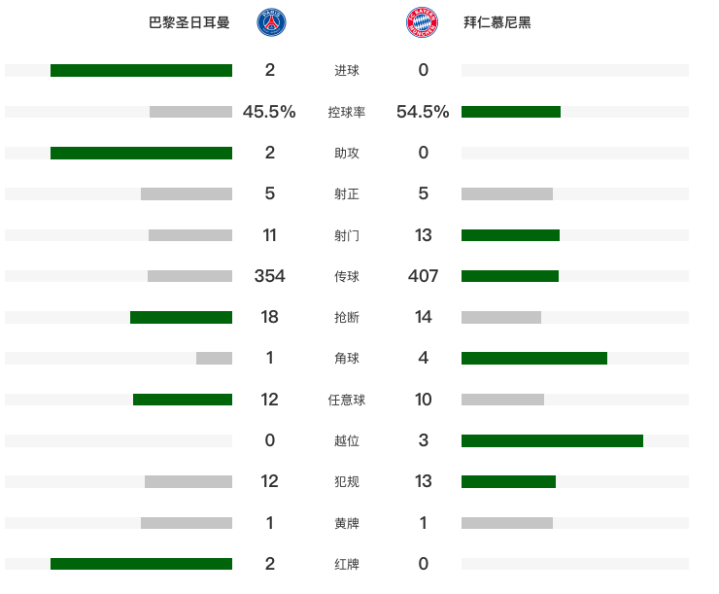Screen dimensions: 719x594
Task: Click Bayern's green offside bar
Action: point(552,440)
